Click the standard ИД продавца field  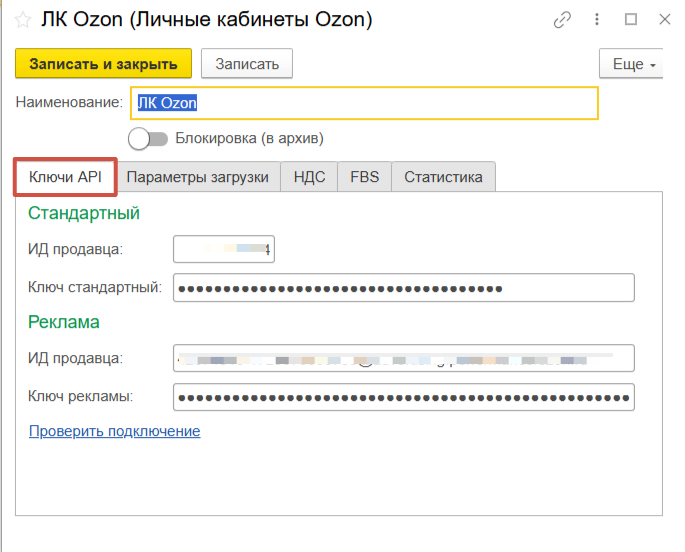point(223,249)
